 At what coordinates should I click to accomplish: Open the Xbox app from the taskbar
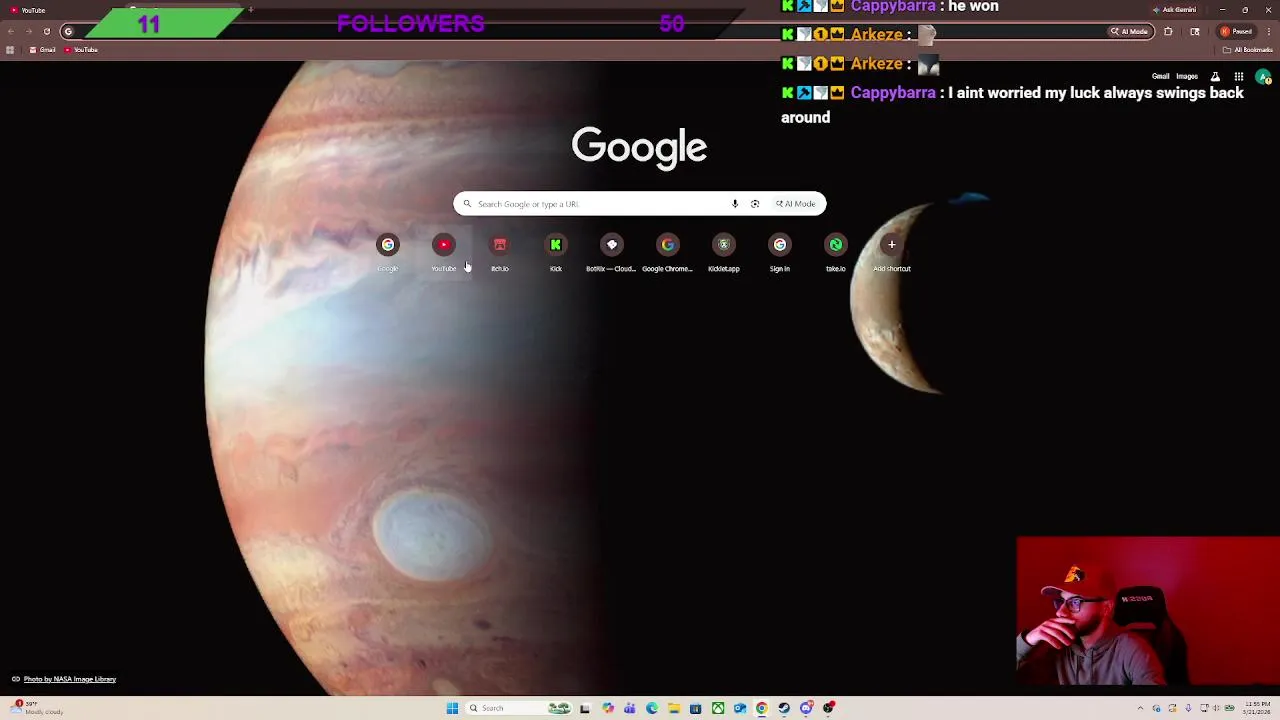click(x=718, y=708)
